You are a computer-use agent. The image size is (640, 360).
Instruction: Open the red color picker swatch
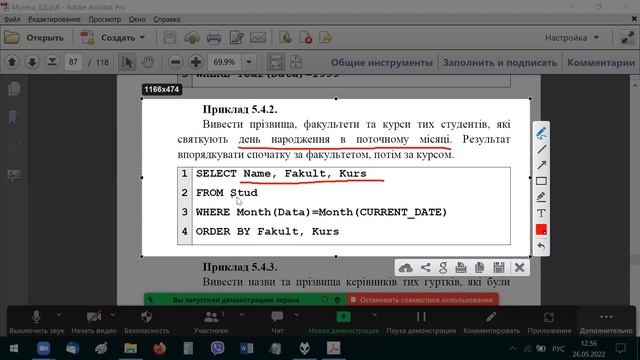click(x=541, y=229)
